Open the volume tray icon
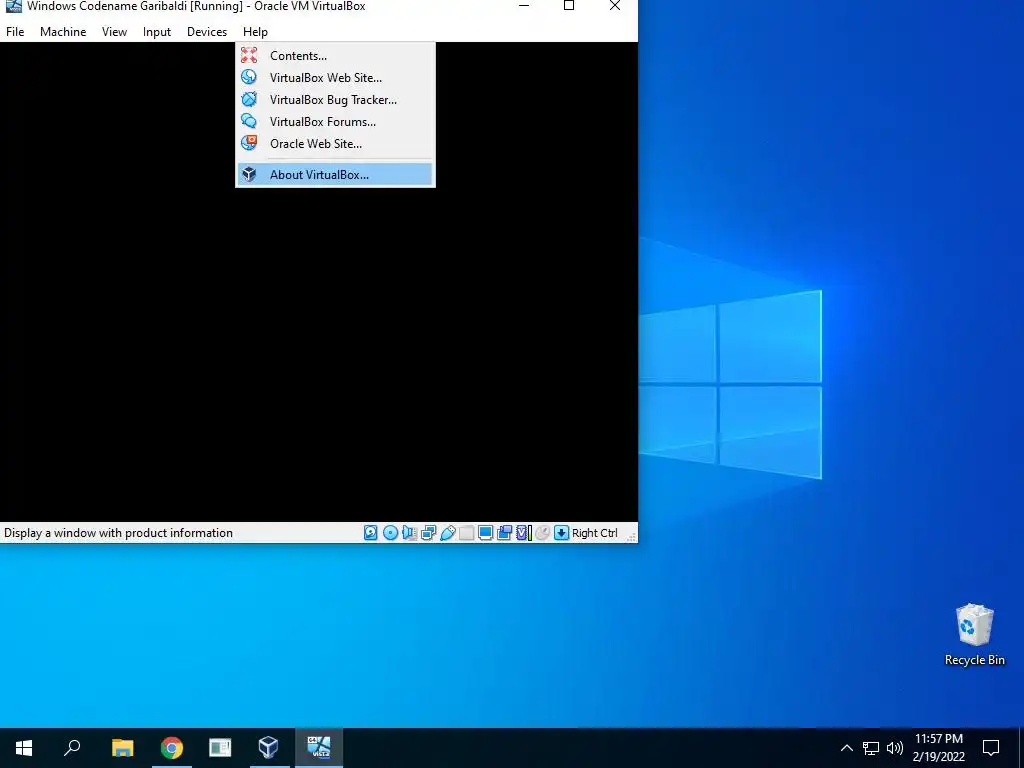This screenshot has height=768, width=1024. point(895,748)
